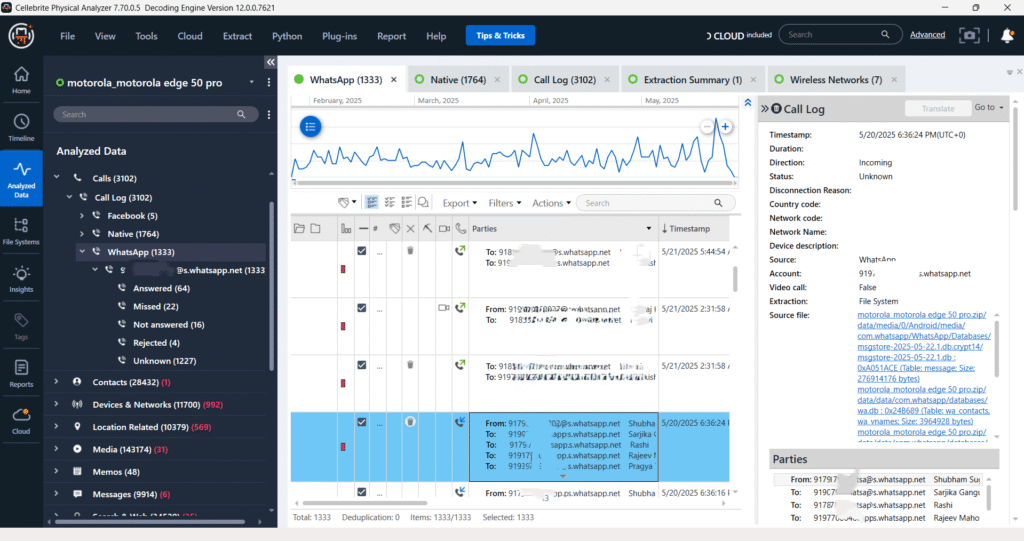Click the phone call type column header icon
Image resolution: width=1024 pixels, height=541 pixels.
point(461,229)
